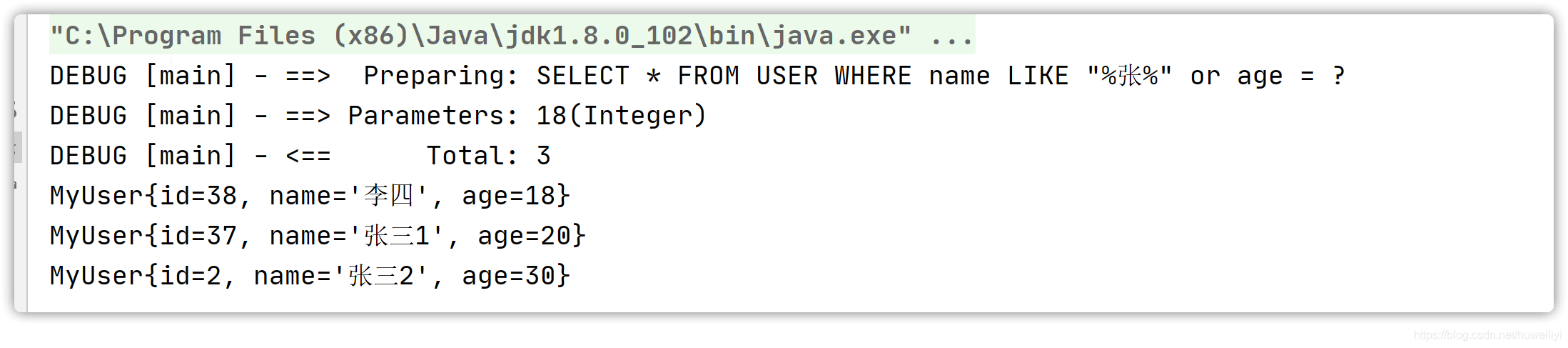
Task: Click the partially visible gutter icon beside Total line
Action: coord(16,148)
